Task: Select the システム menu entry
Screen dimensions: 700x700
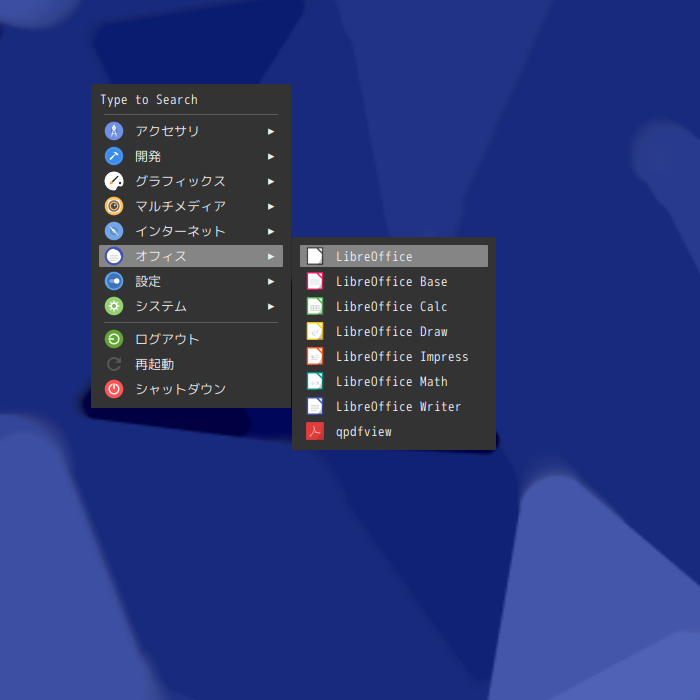Action: pyautogui.click(x=191, y=306)
